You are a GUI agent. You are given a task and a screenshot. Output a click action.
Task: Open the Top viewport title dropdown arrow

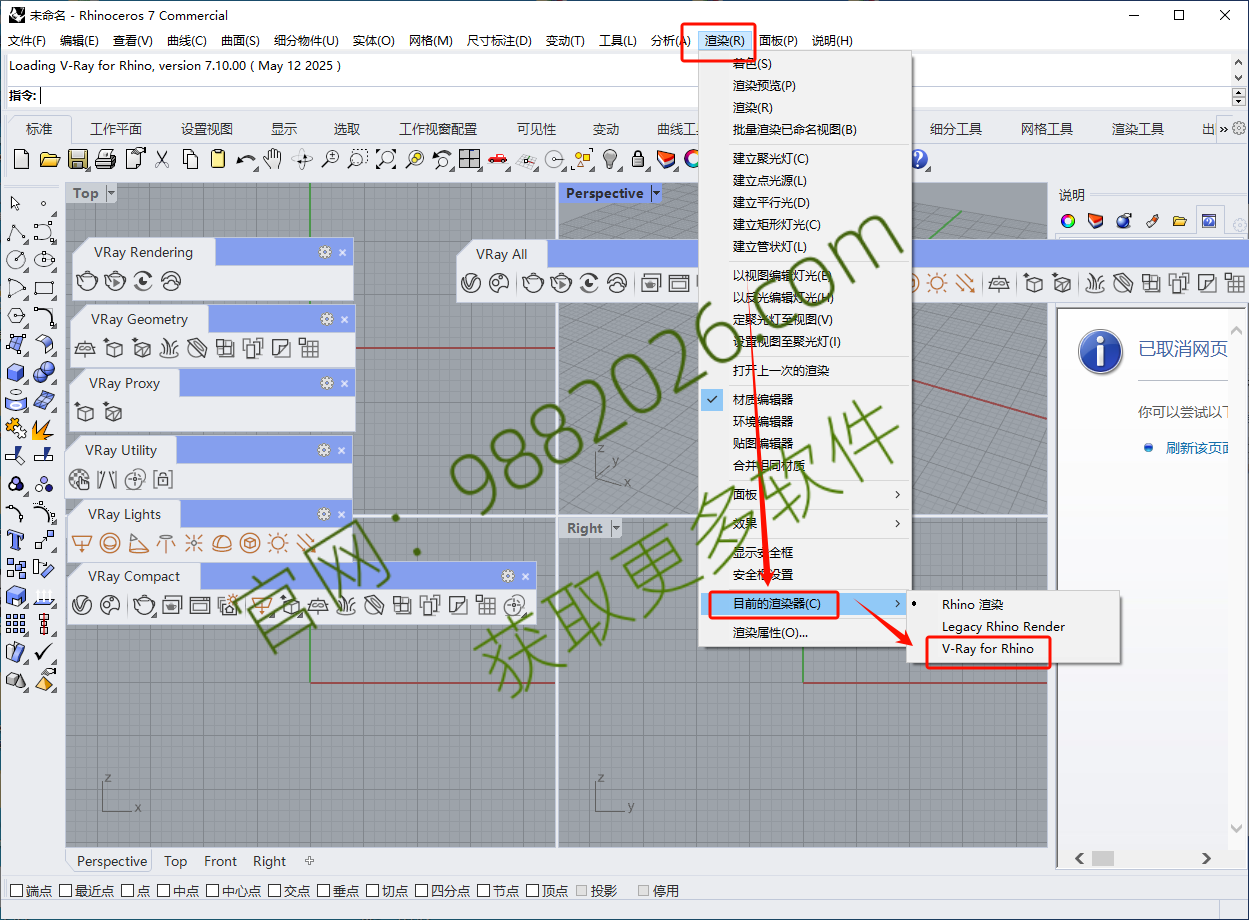click(111, 193)
